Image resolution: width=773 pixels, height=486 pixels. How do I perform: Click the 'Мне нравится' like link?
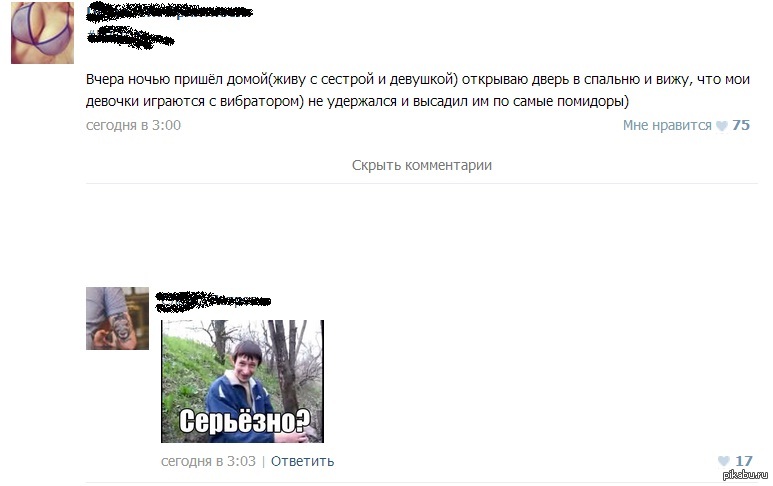667,126
